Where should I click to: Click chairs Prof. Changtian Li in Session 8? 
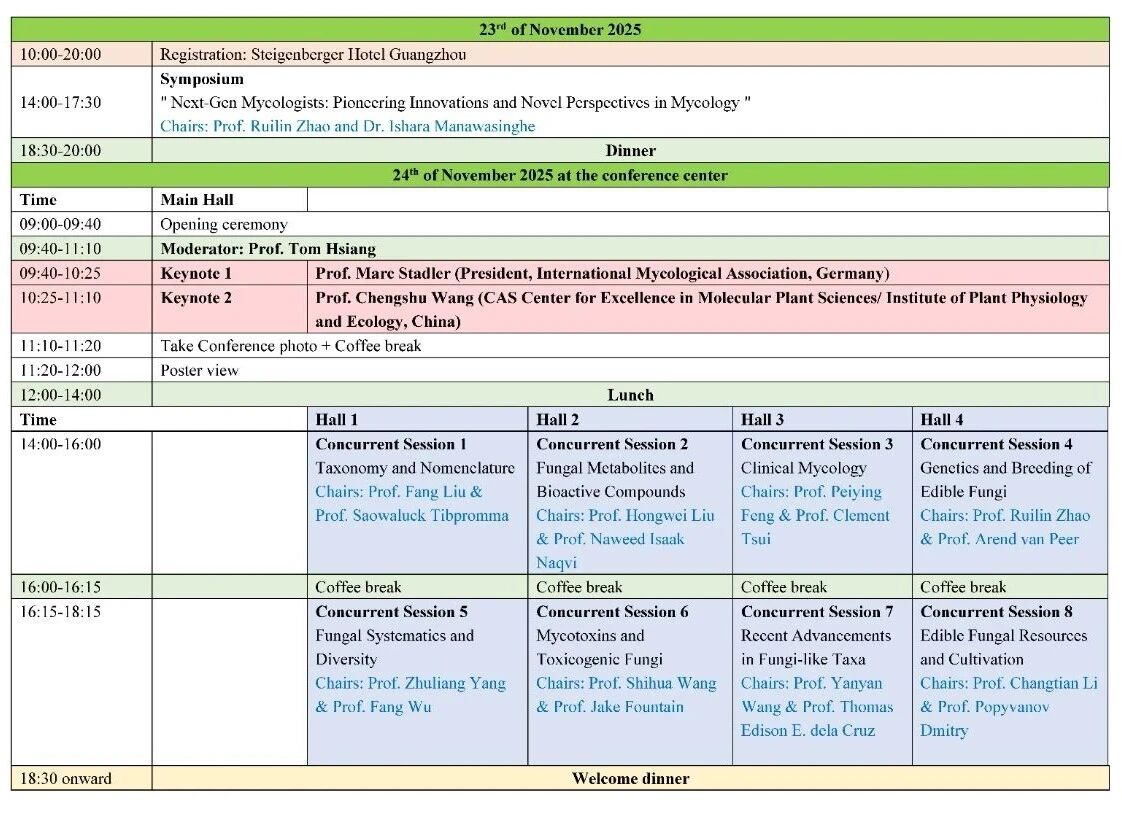pos(1008,683)
